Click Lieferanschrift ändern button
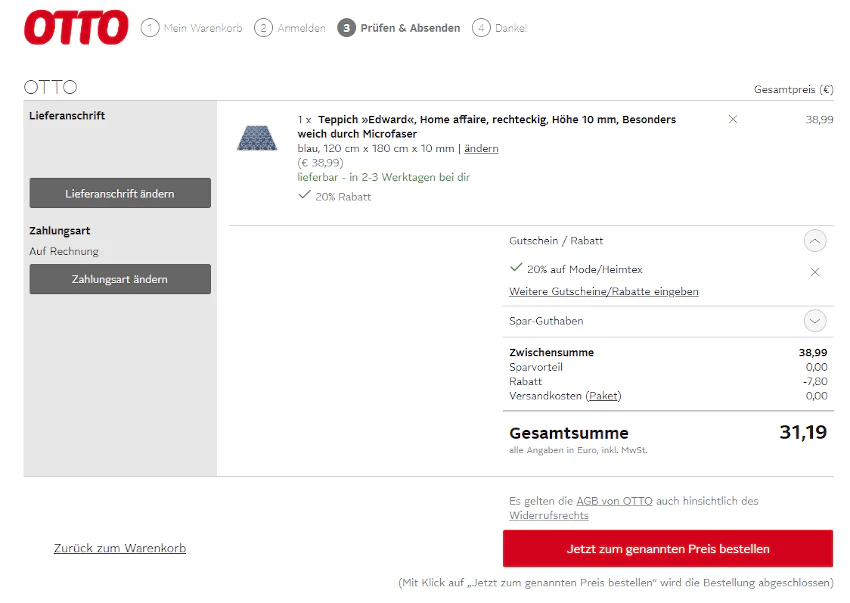850x603 pixels. 120,193
